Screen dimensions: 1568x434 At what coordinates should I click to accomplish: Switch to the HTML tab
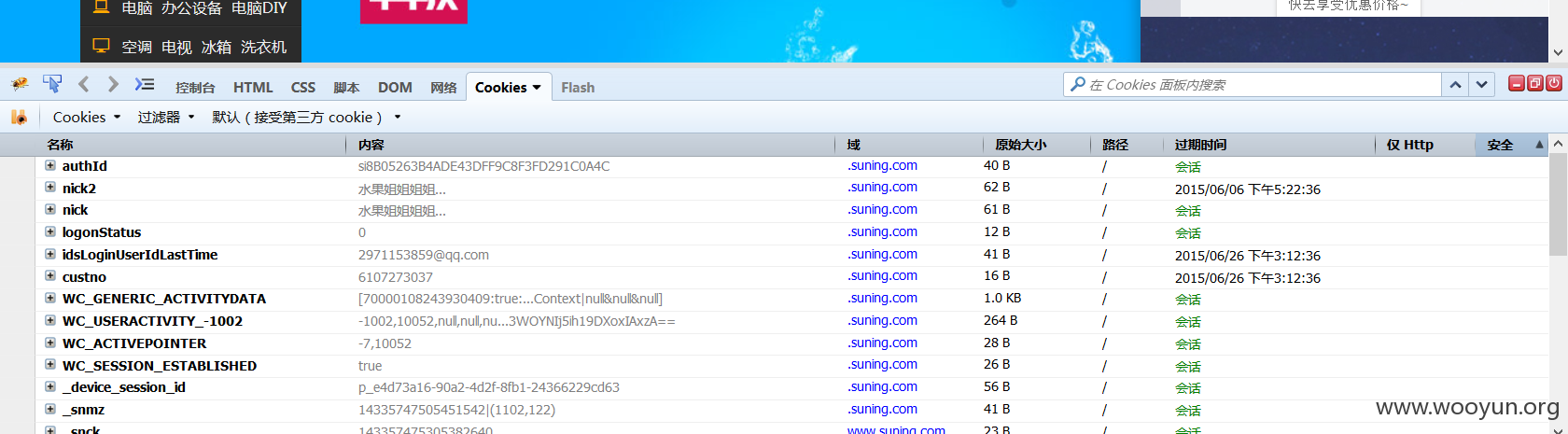click(253, 87)
